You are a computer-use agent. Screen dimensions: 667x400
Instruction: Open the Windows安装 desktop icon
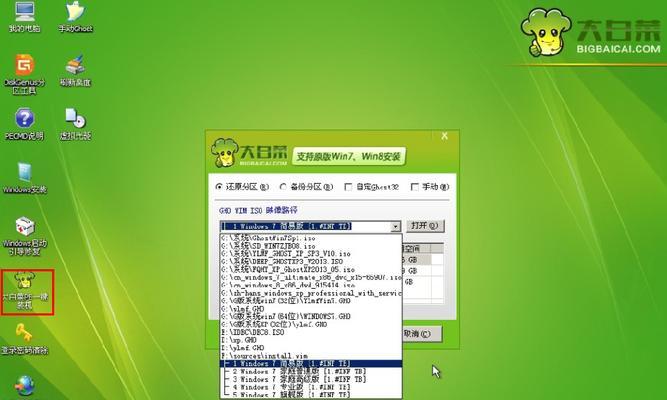(25, 178)
